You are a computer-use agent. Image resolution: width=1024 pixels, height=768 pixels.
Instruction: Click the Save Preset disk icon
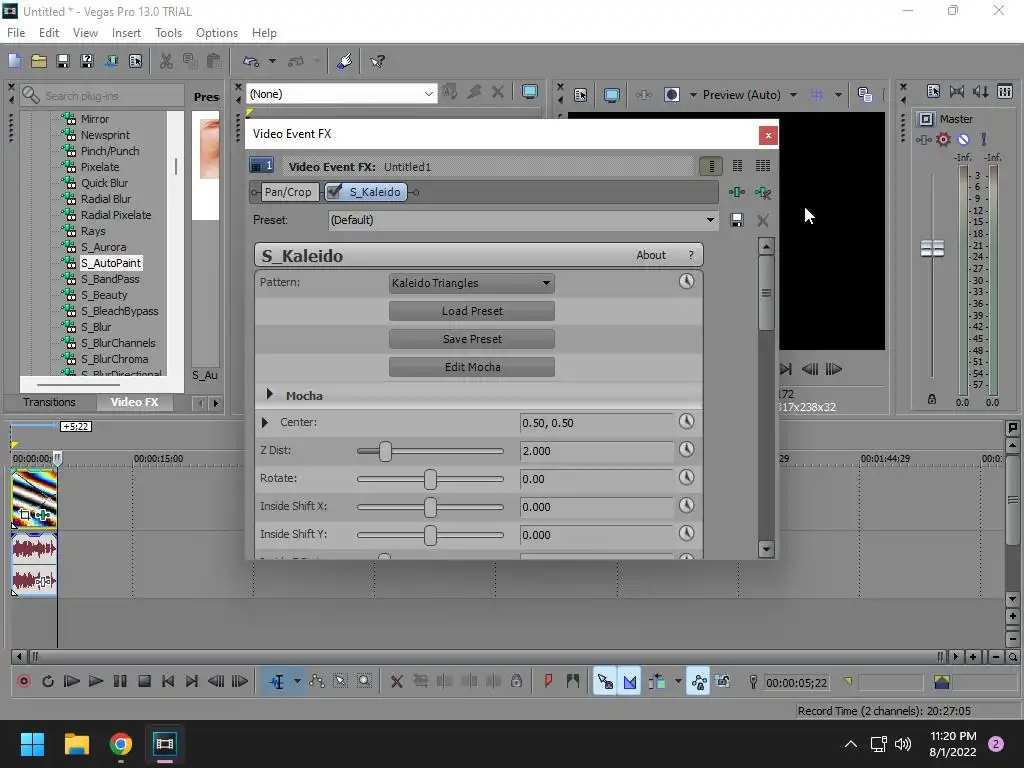point(737,220)
